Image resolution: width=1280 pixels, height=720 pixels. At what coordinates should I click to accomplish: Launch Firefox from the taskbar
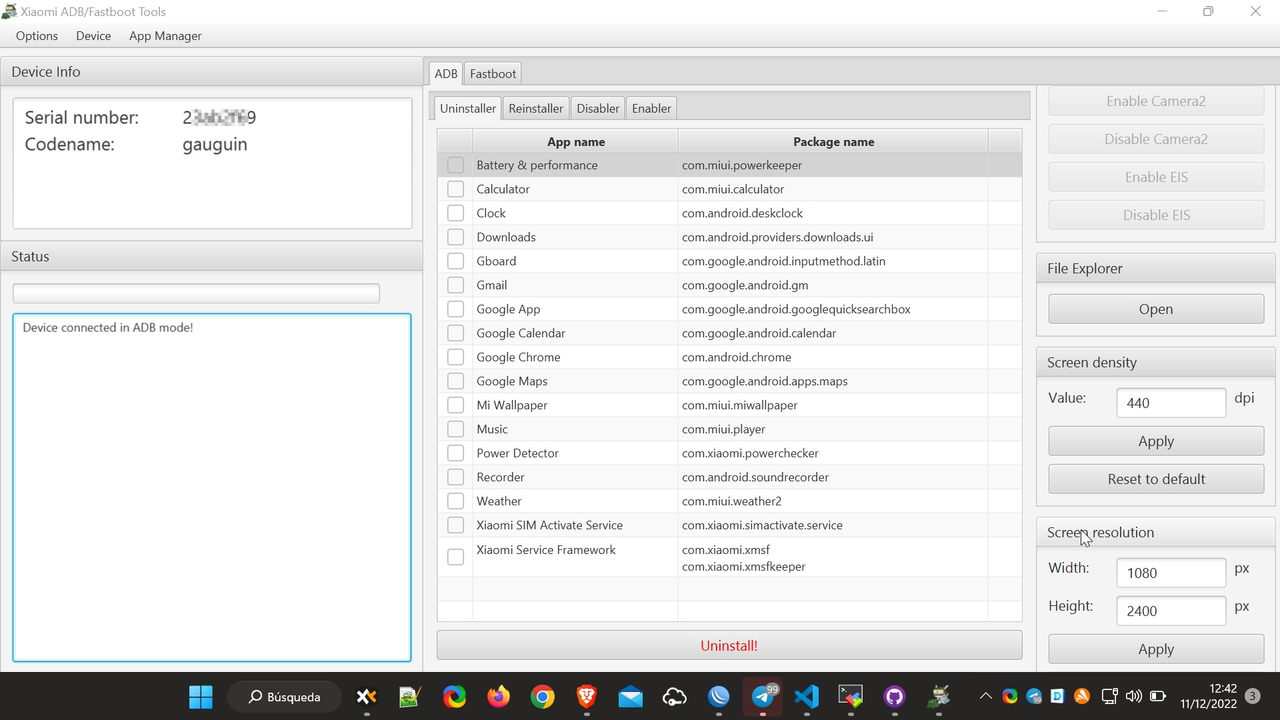click(498, 696)
